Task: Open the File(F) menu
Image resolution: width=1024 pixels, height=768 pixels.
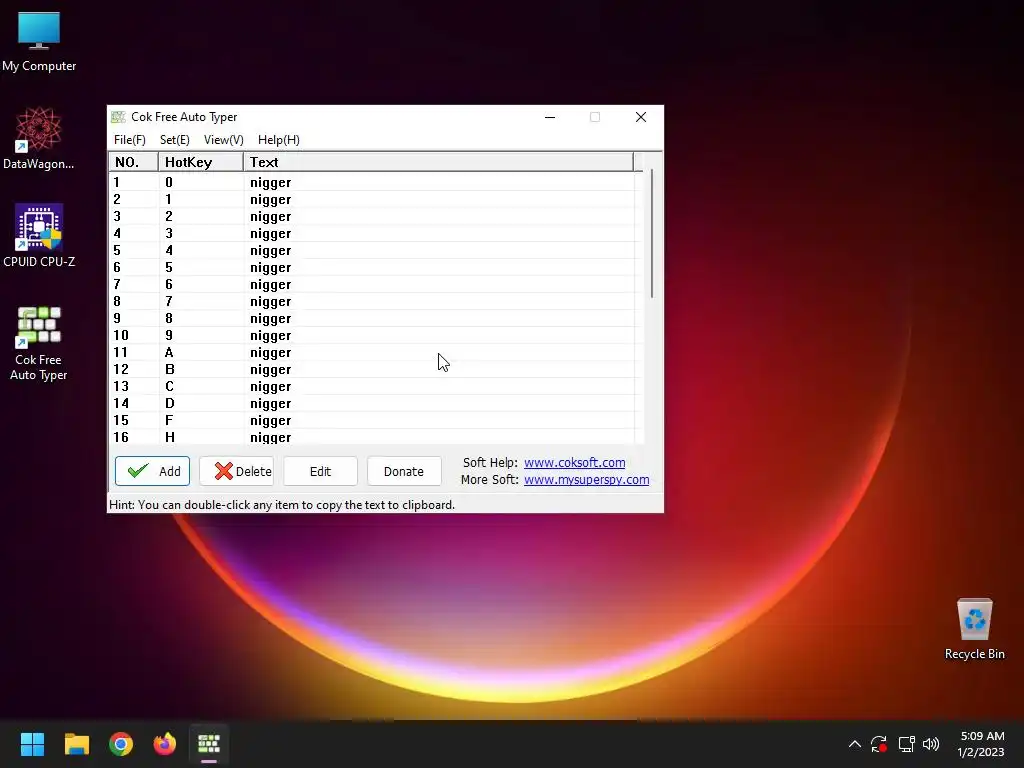Action: tap(129, 140)
